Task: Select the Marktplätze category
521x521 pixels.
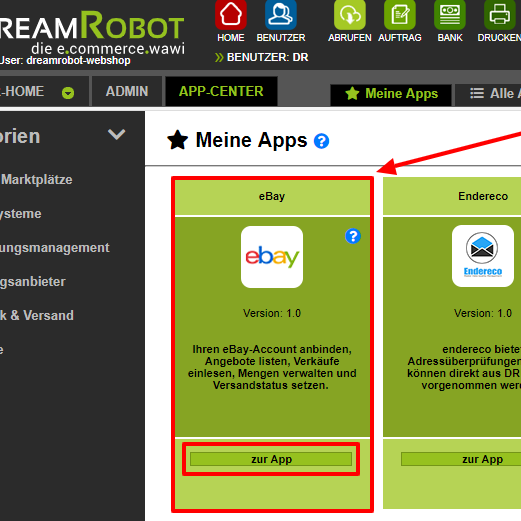Action: (x=37, y=180)
